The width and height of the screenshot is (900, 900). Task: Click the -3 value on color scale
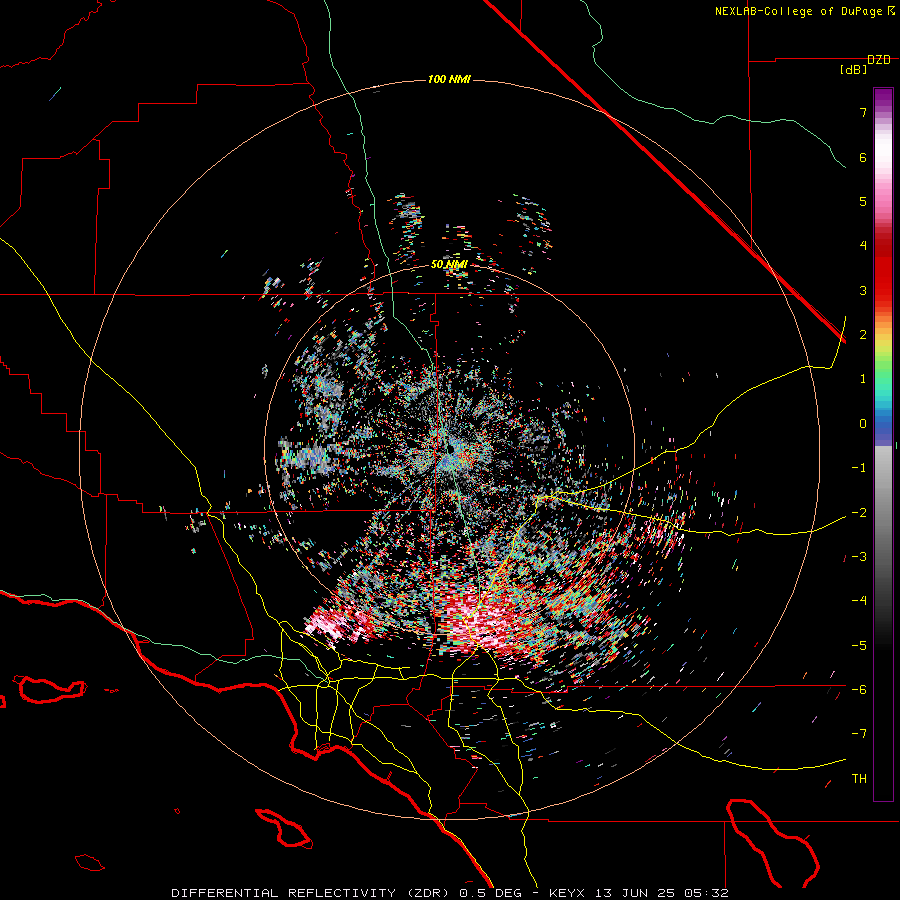(859, 557)
